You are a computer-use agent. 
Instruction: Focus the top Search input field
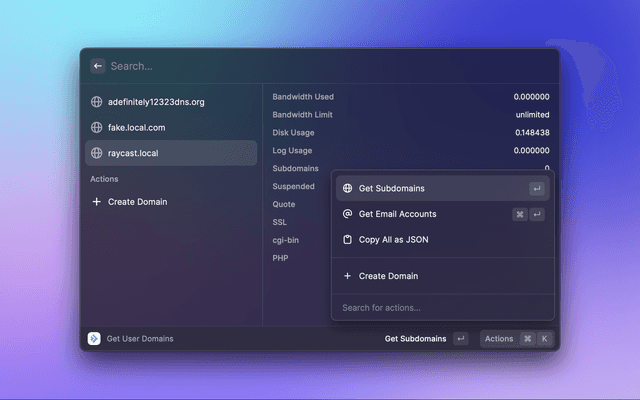click(300, 66)
